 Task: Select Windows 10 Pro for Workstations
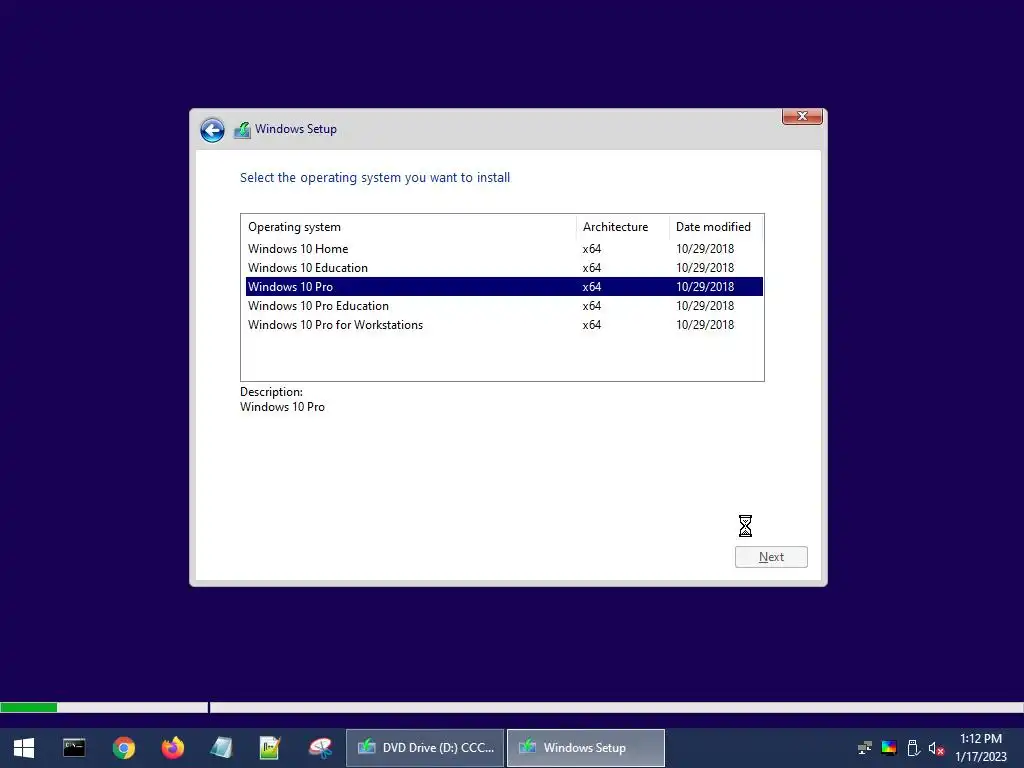[x=504, y=325]
